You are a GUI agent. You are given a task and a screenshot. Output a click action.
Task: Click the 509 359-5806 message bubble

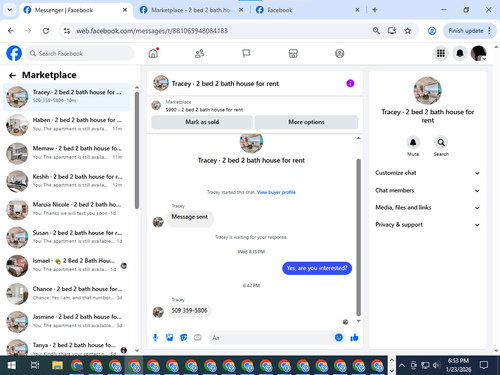[x=189, y=311]
